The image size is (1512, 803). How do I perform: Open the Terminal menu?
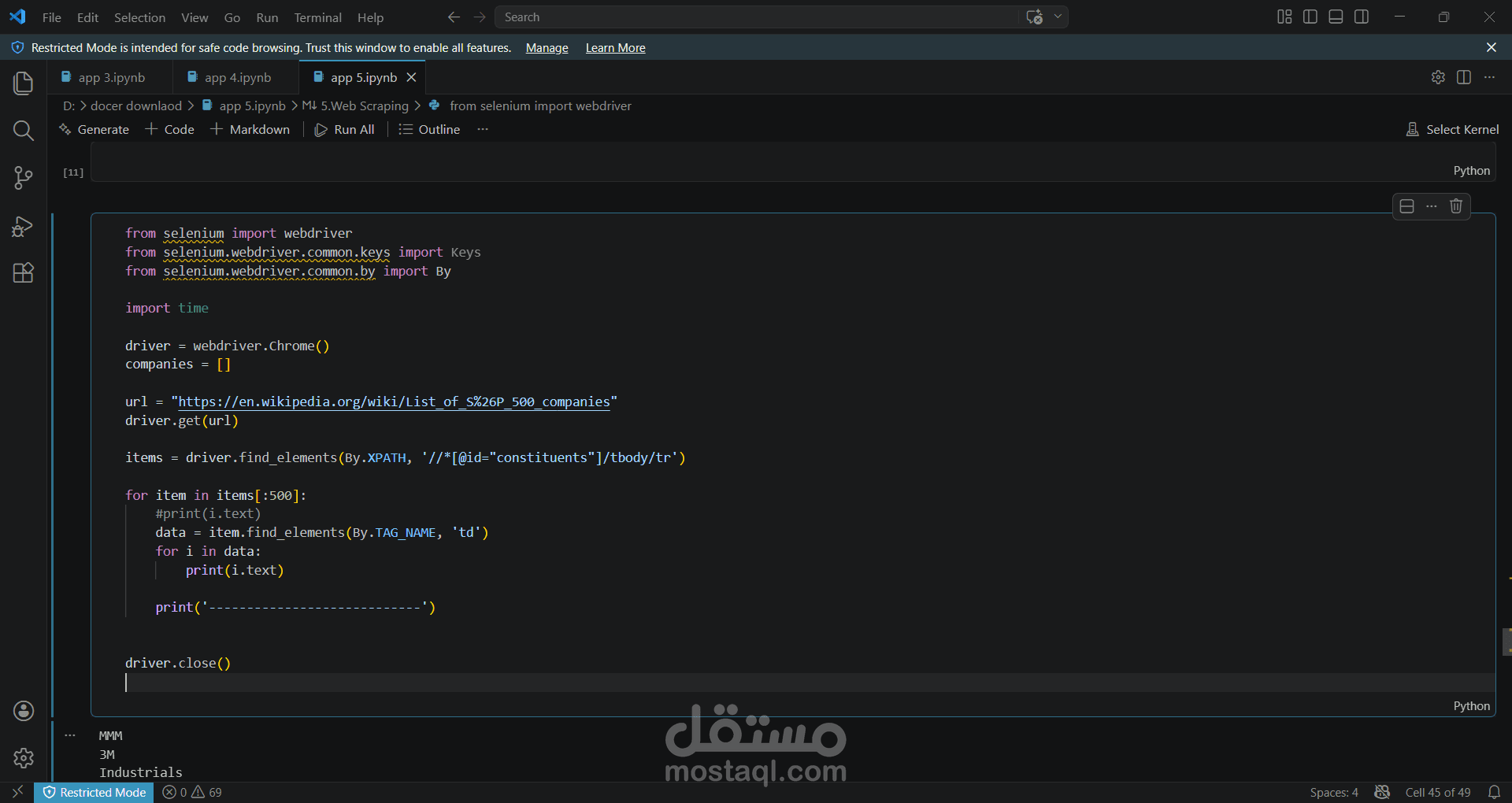point(317,17)
